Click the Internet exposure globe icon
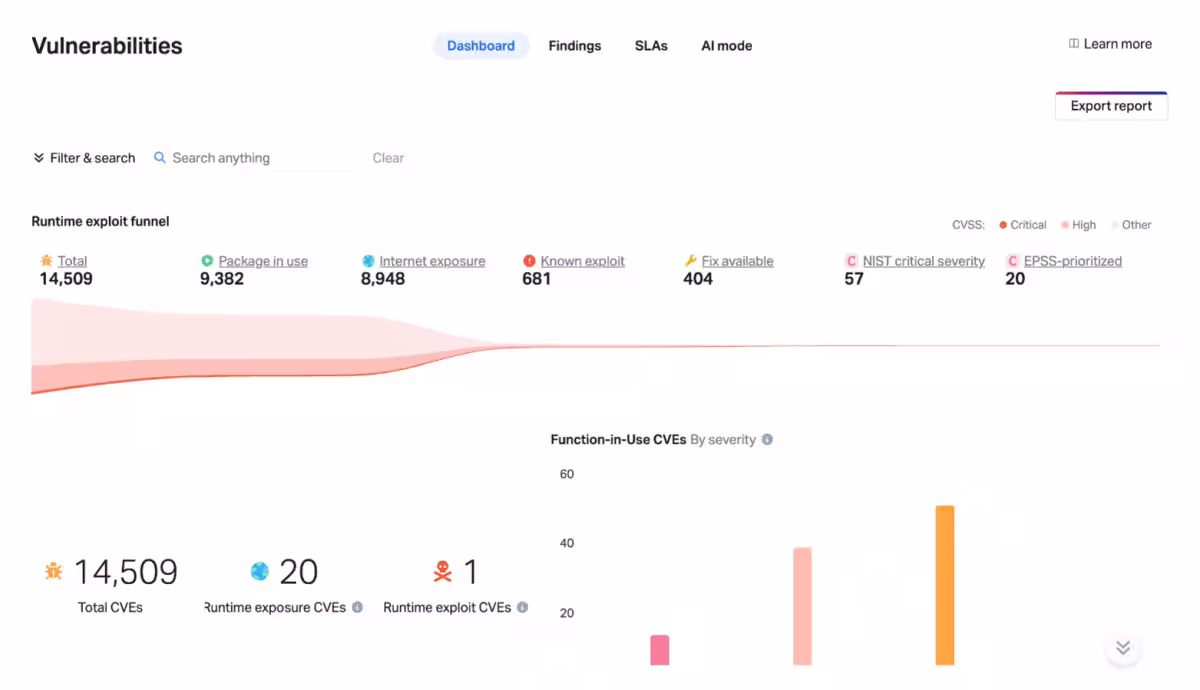1200x690 pixels. (x=368, y=261)
